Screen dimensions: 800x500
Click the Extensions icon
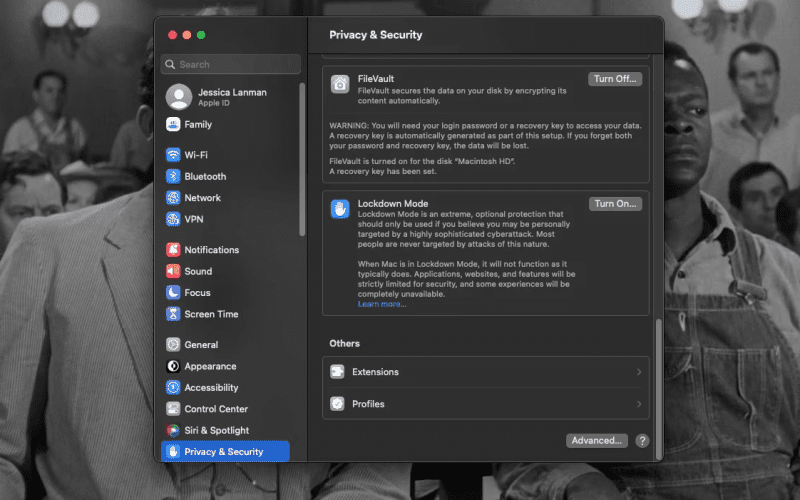tap(337, 372)
